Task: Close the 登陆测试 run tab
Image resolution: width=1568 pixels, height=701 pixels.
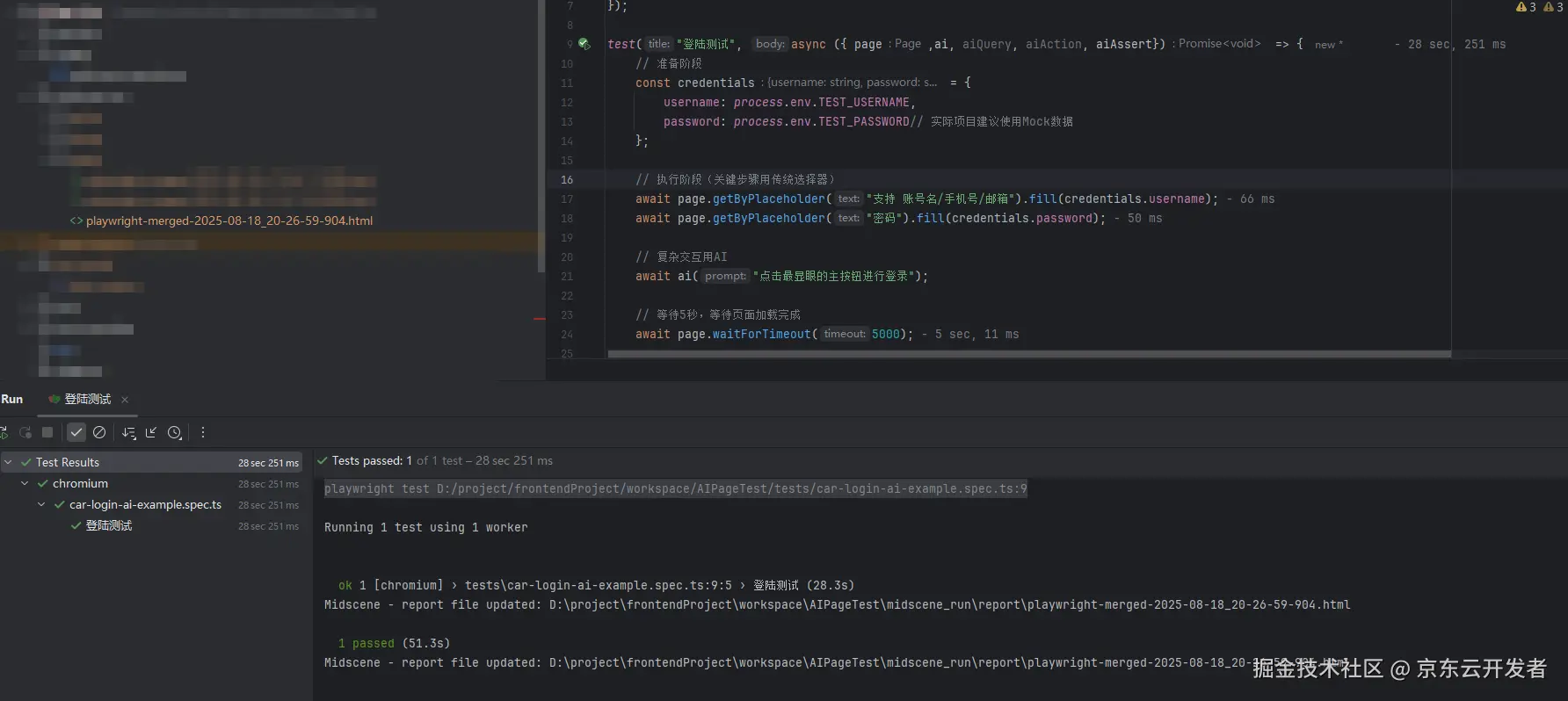Action: coord(125,400)
